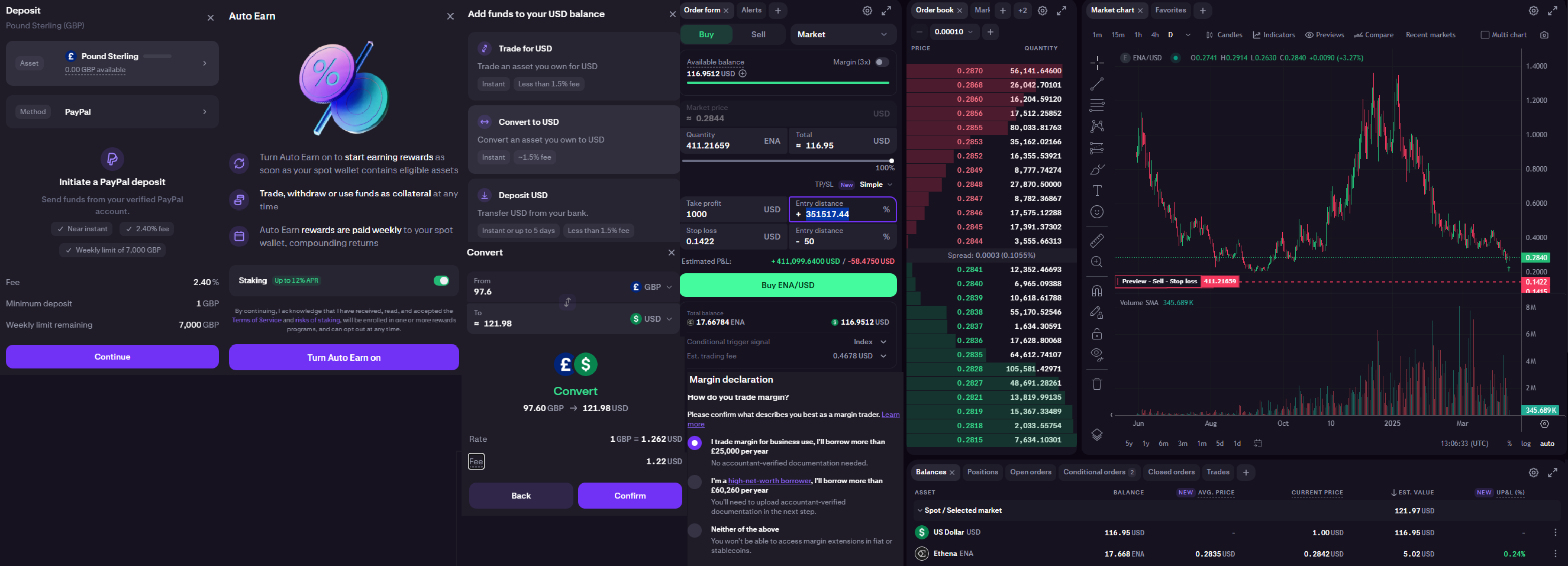
Task: Switch order side to Sell
Action: [759, 34]
